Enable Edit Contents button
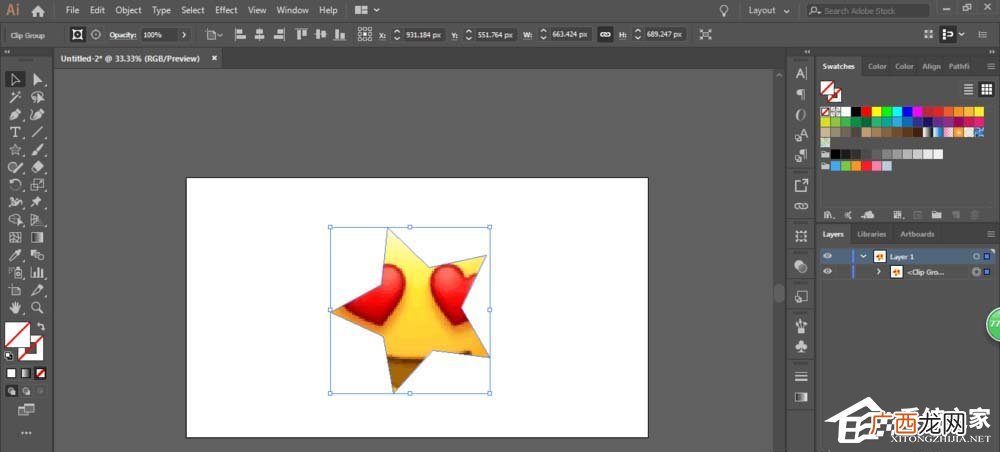Image resolution: width=1000 pixels, height=452 pixels. [x=96, y=35]
